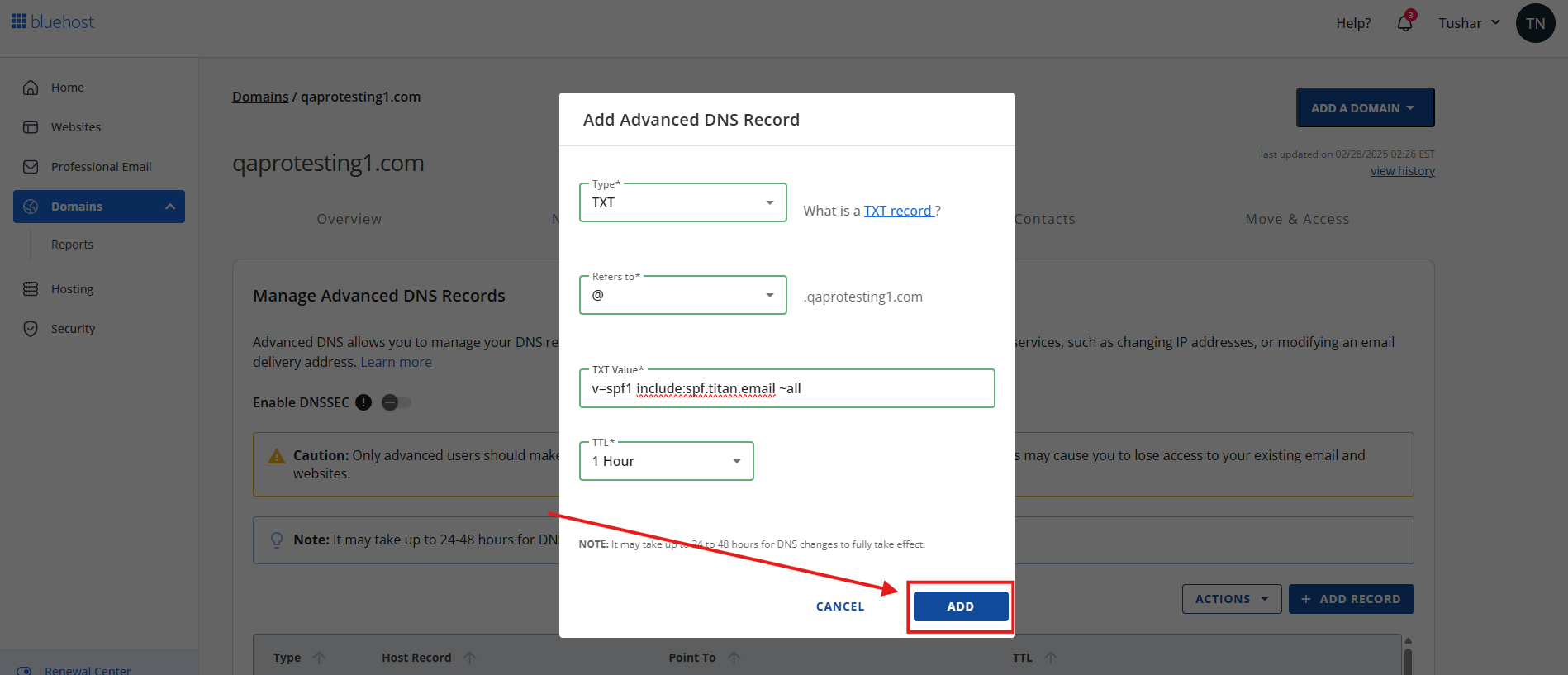Click the DNSSEC info icon

(363, 402)
